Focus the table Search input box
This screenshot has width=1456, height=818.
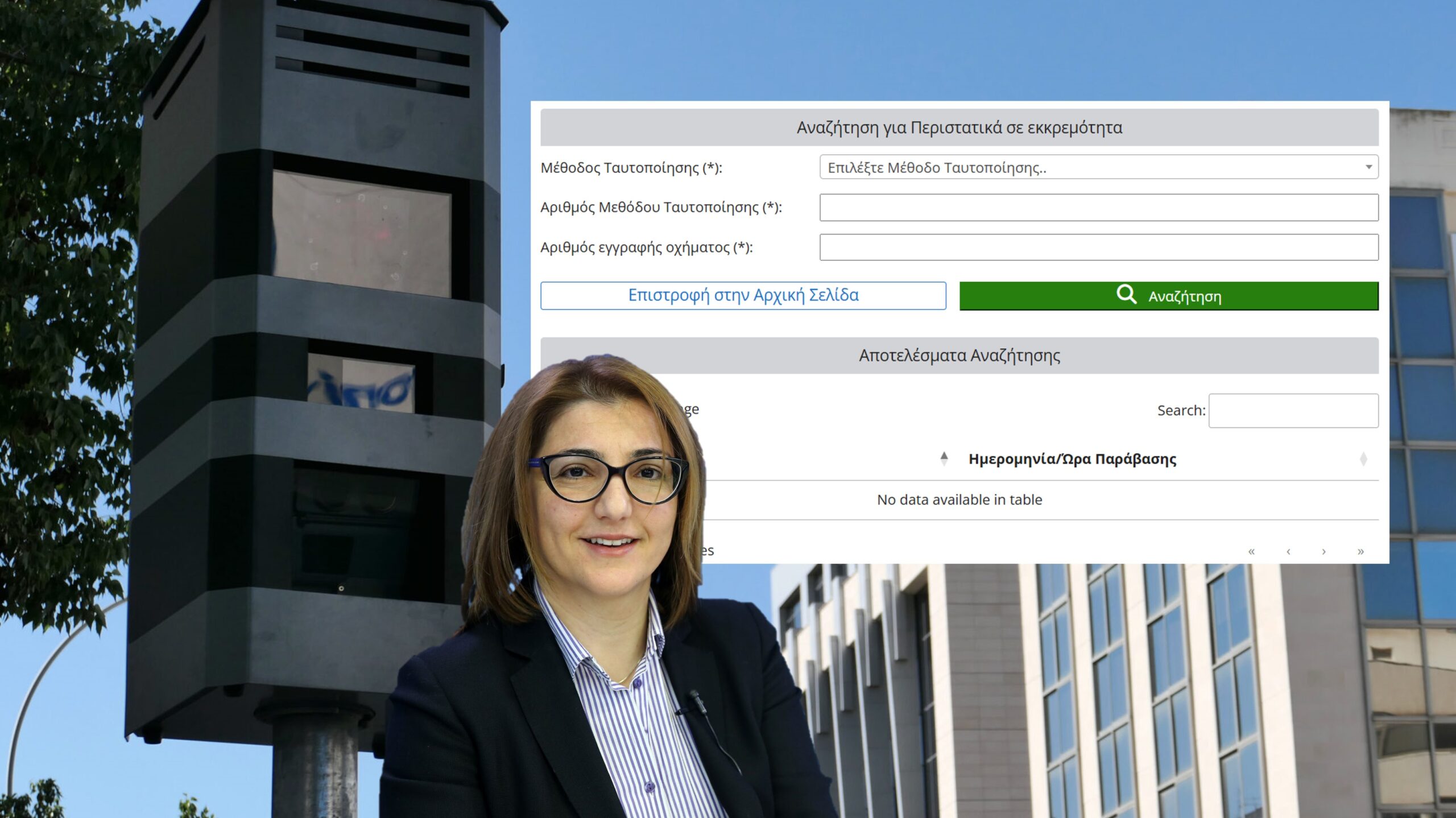click(x=1293, y=411)
